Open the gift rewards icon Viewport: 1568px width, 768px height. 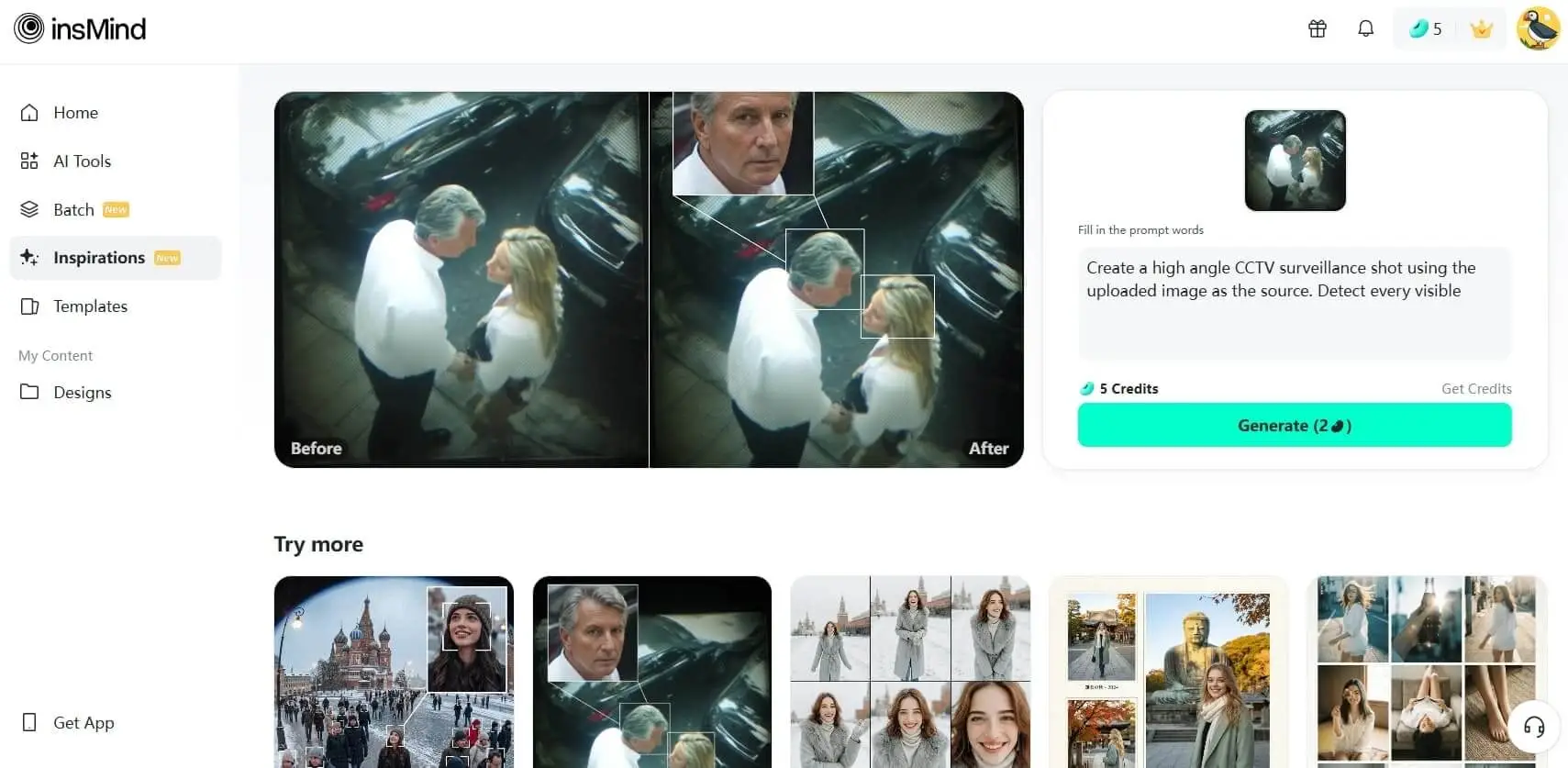click(1317, 29)
